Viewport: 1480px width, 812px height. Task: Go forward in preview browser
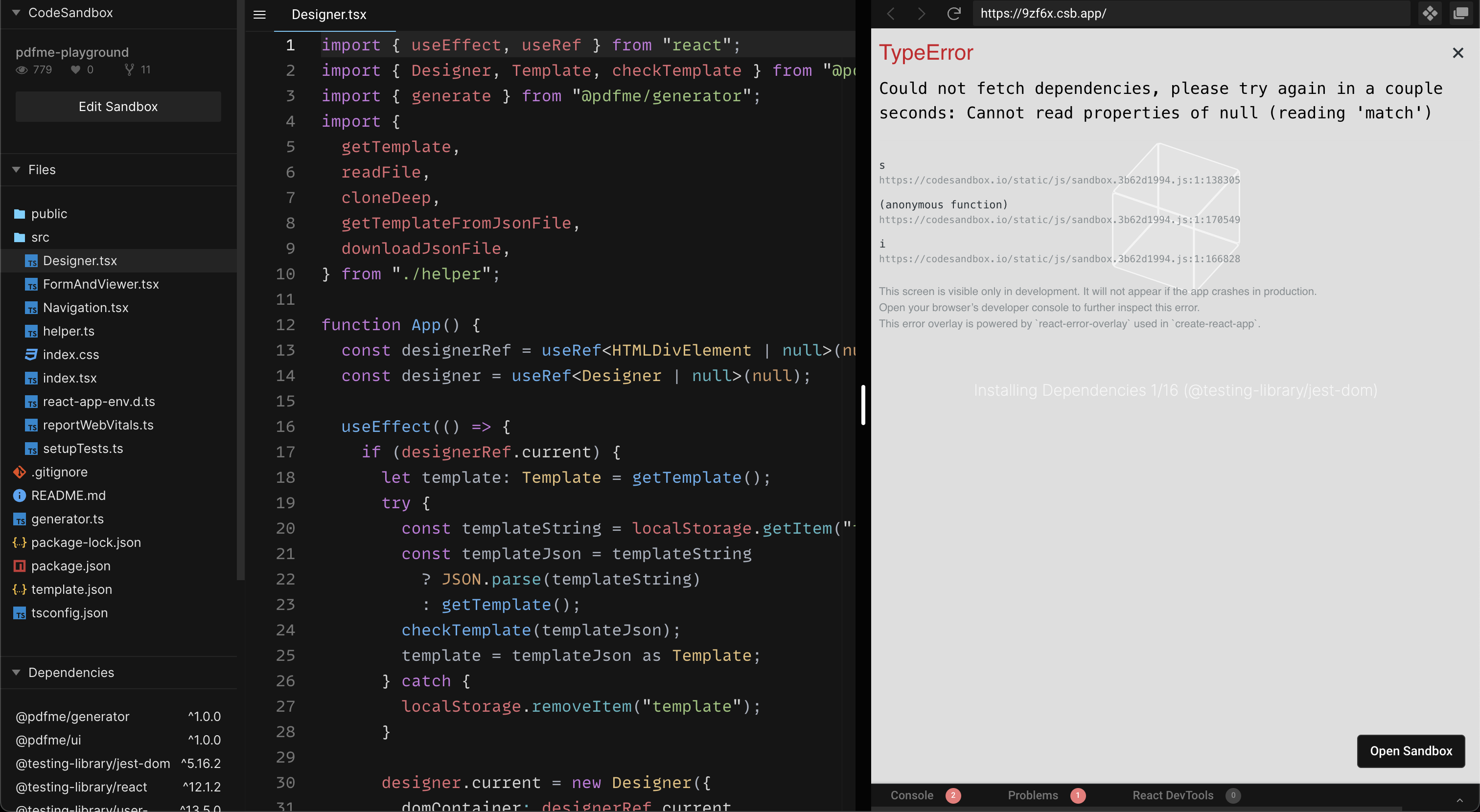coord(922,14)
